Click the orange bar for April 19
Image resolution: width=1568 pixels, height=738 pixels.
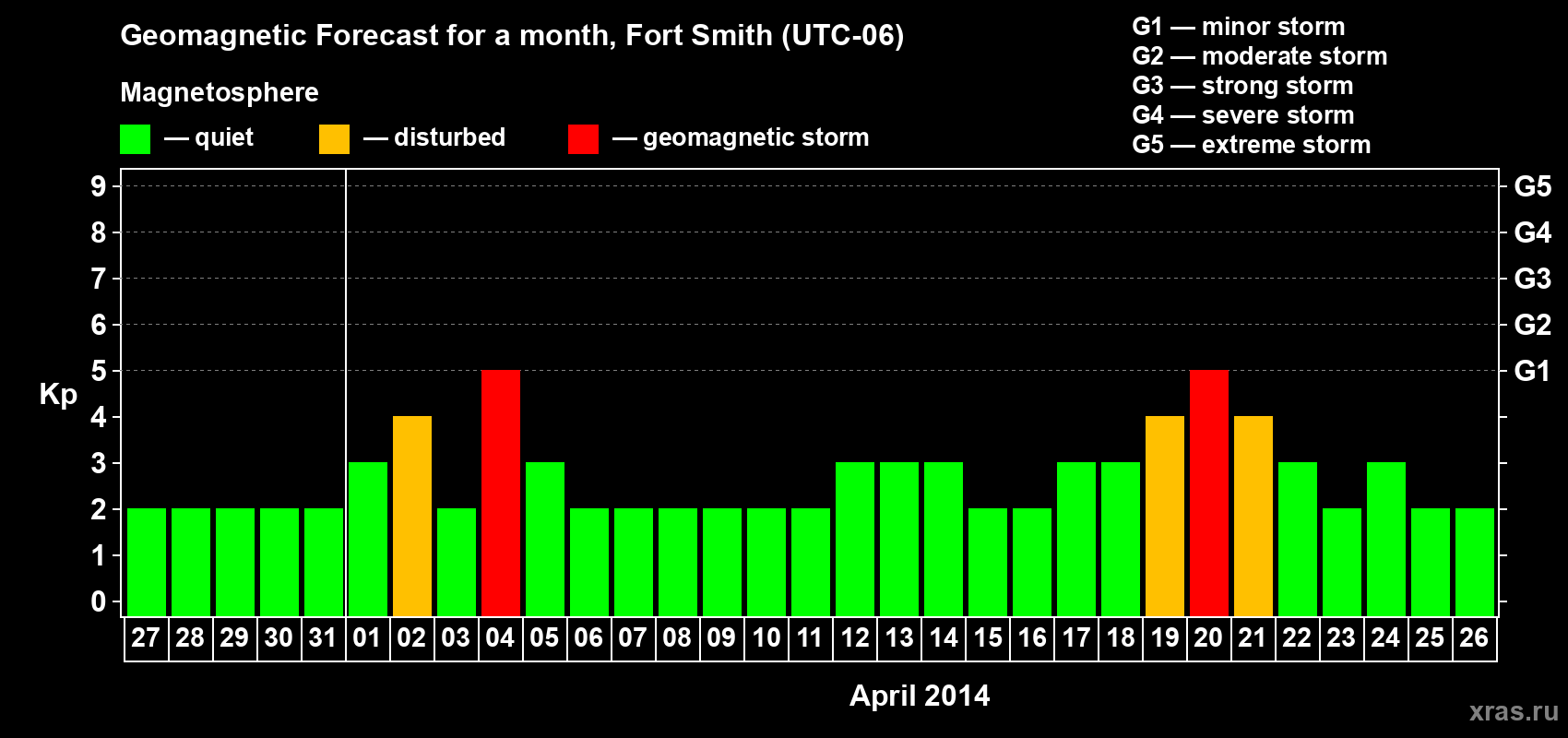(x=1165, y=517)
